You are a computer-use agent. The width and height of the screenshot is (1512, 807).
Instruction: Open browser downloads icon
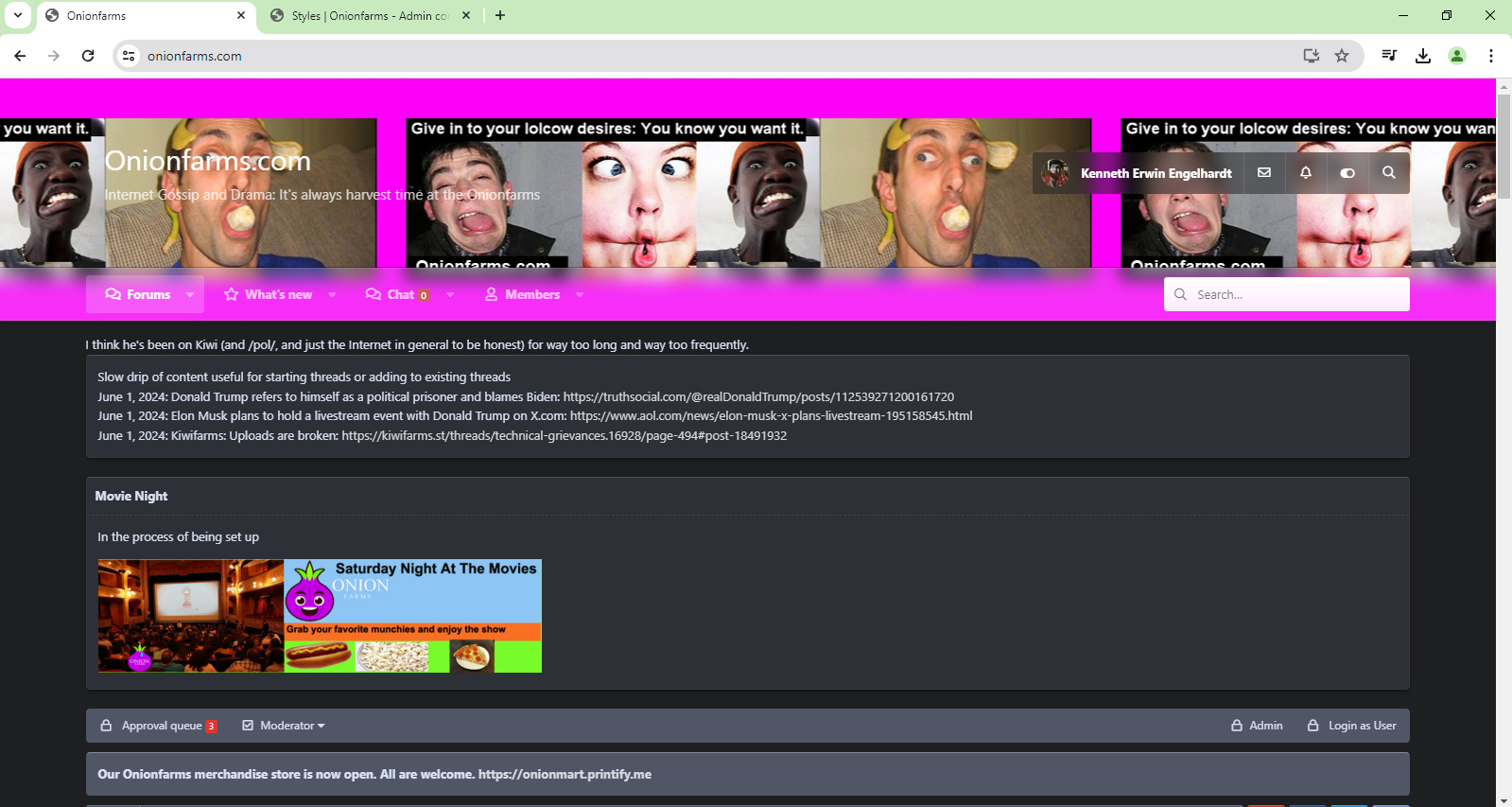1423,56
